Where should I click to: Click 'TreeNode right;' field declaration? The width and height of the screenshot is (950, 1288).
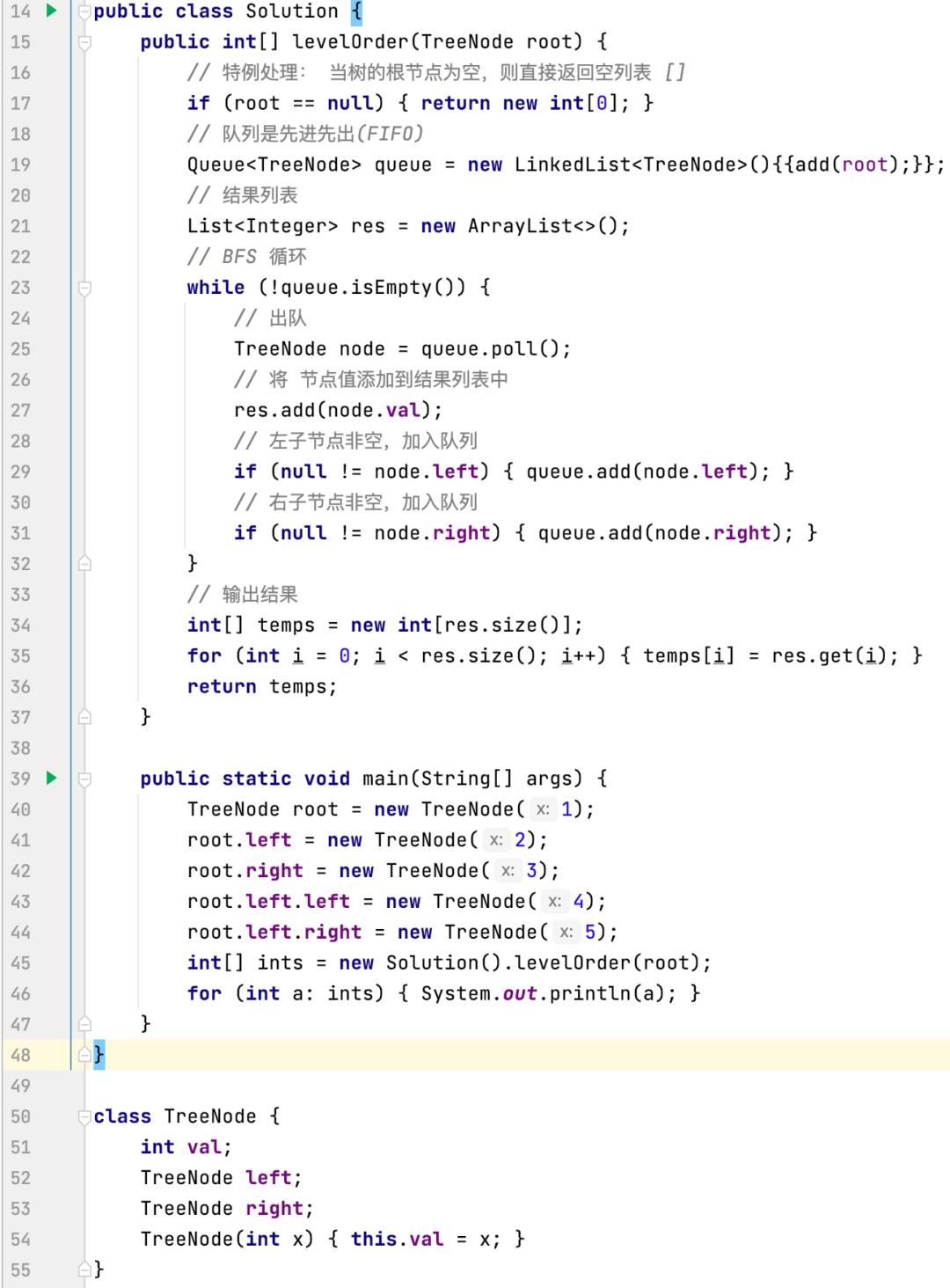click(227, 1209)
